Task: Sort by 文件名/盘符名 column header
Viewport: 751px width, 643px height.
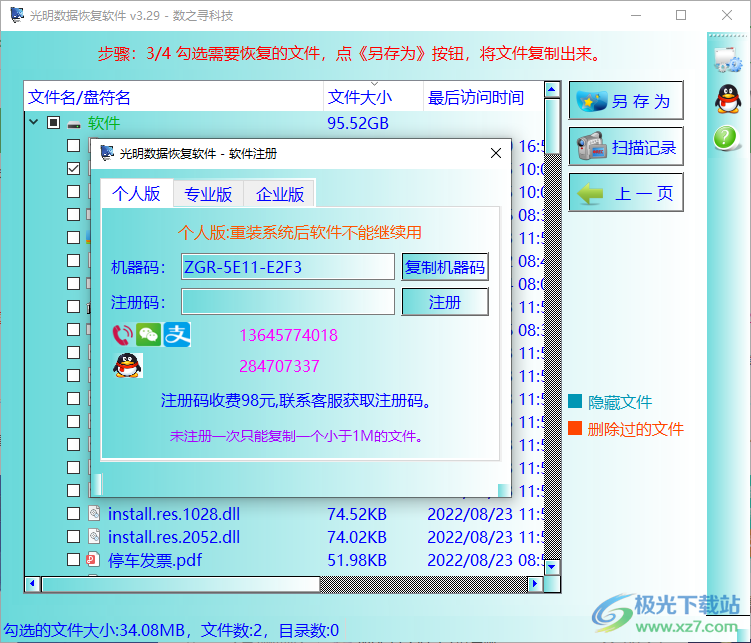Action: 174,97
